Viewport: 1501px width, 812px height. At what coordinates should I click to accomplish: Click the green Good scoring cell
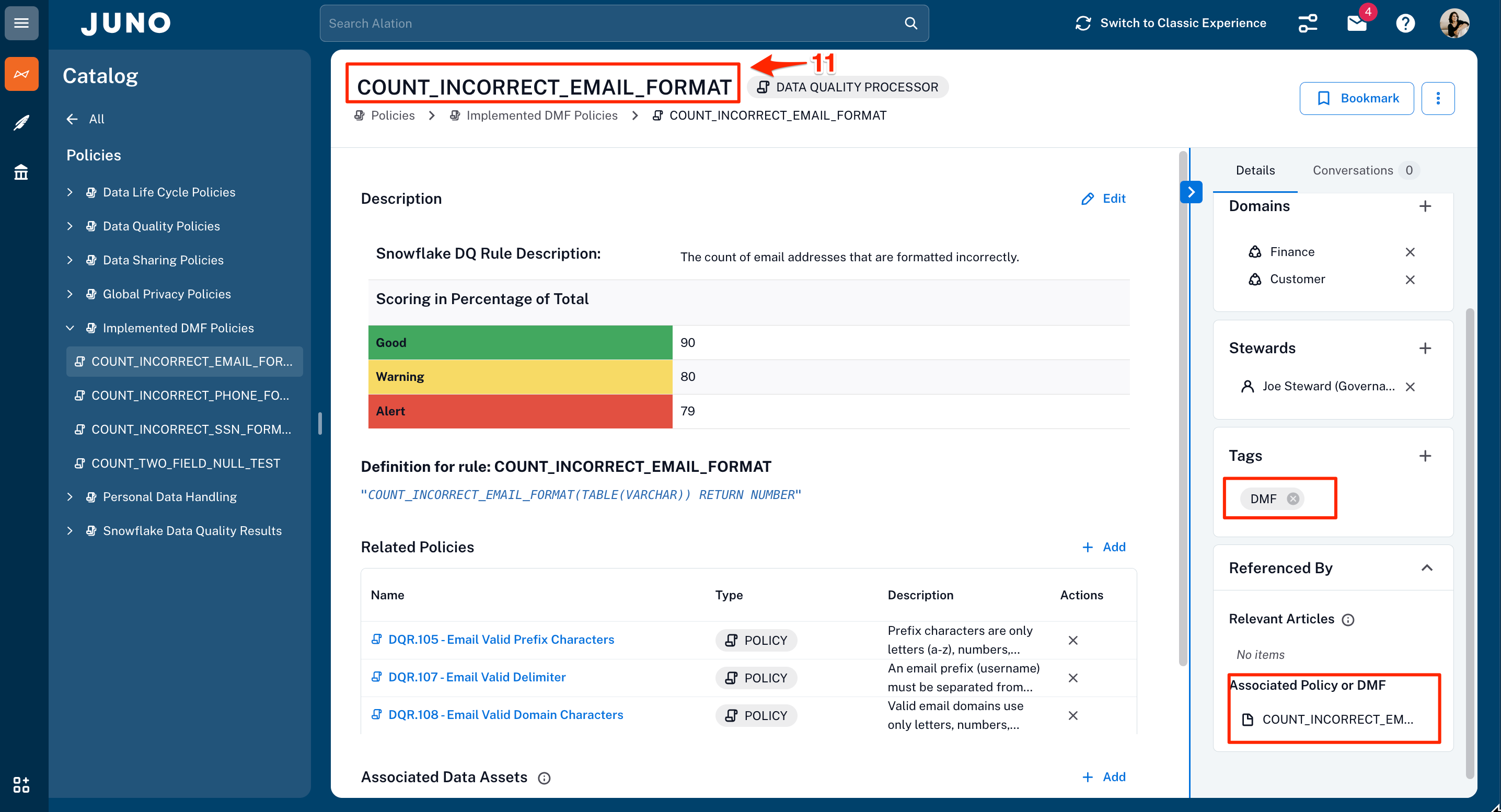coord(519,342)
